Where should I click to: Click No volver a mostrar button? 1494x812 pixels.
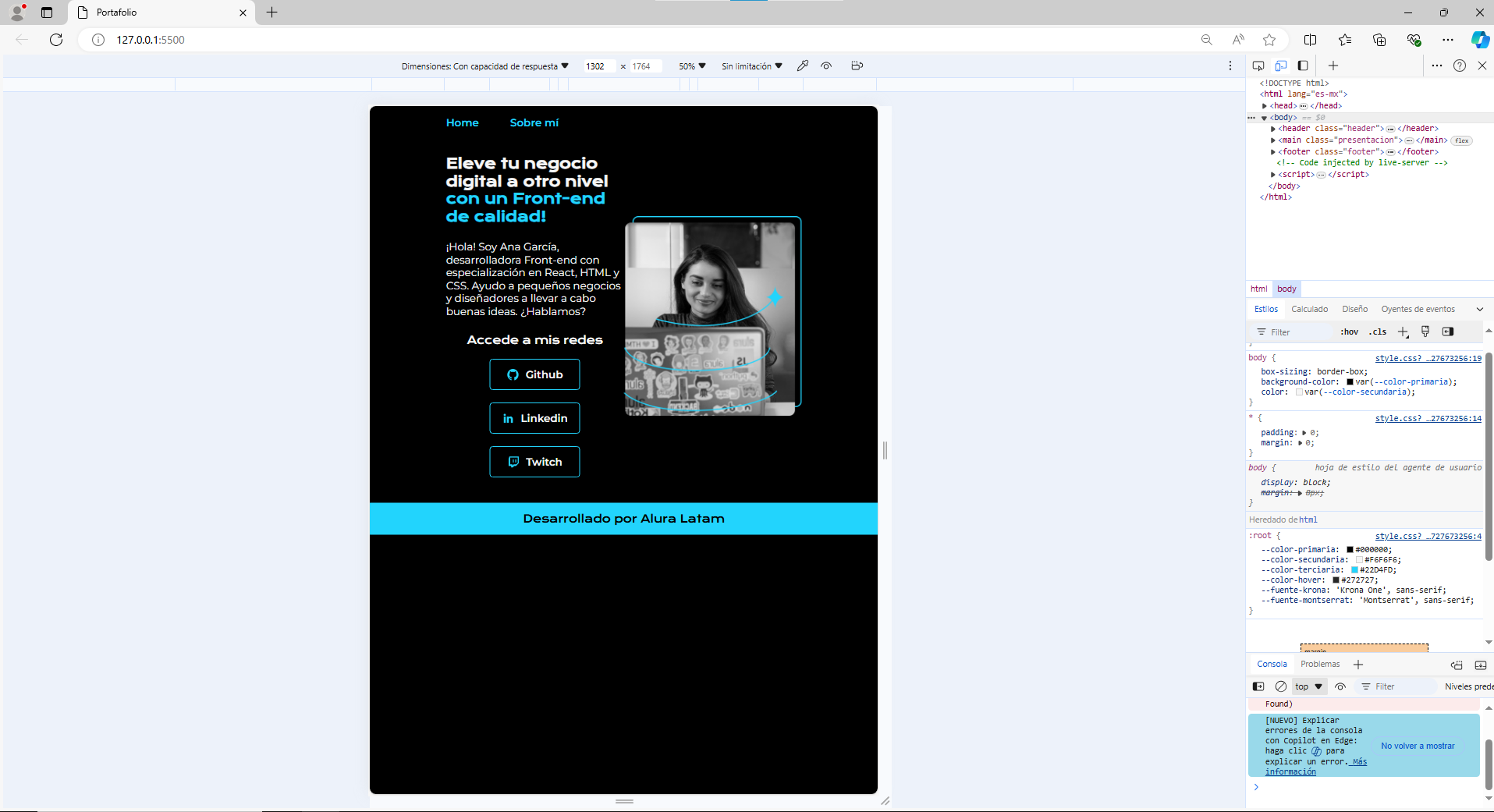(1418, 746)
